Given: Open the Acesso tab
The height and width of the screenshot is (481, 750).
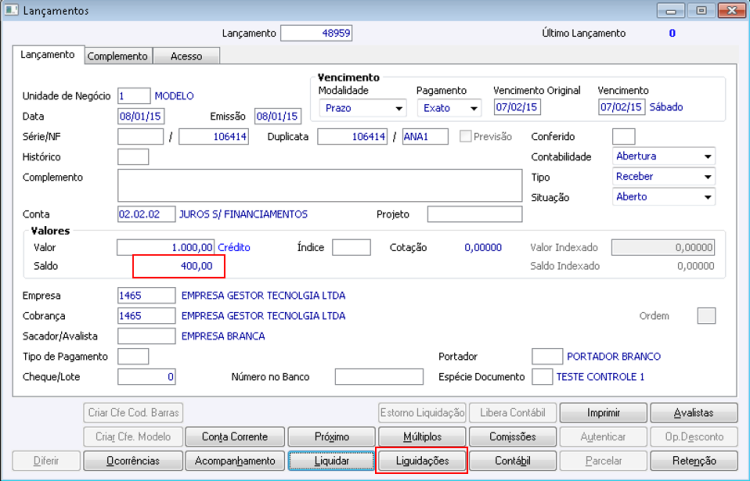Looking at the screenshot, I should coord(186,56).
